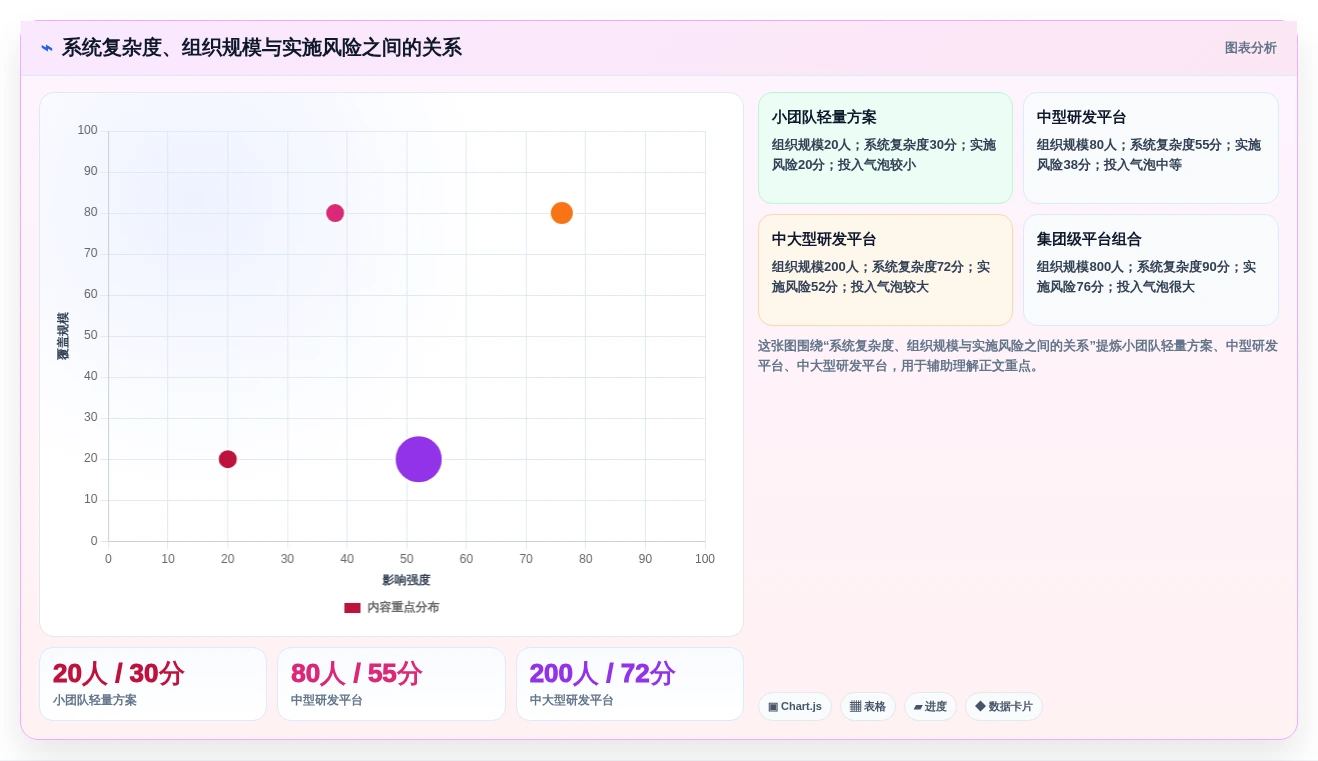Click the y-axis tick label 50
1318x761 pixels.
91,335
